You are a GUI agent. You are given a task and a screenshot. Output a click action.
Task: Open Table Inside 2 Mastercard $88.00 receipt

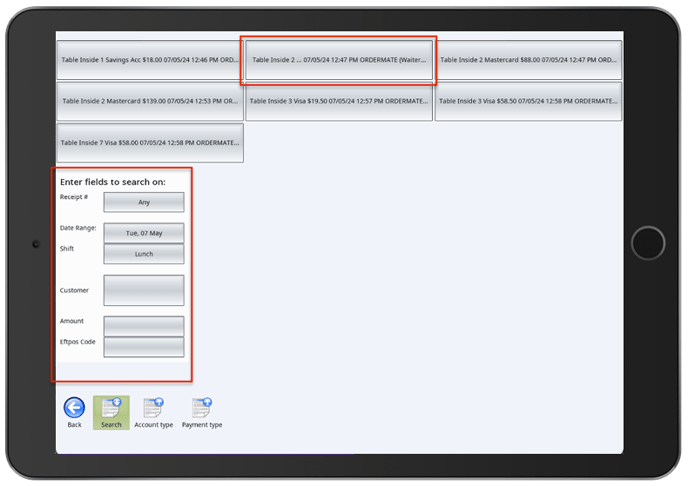pos(528,60)
